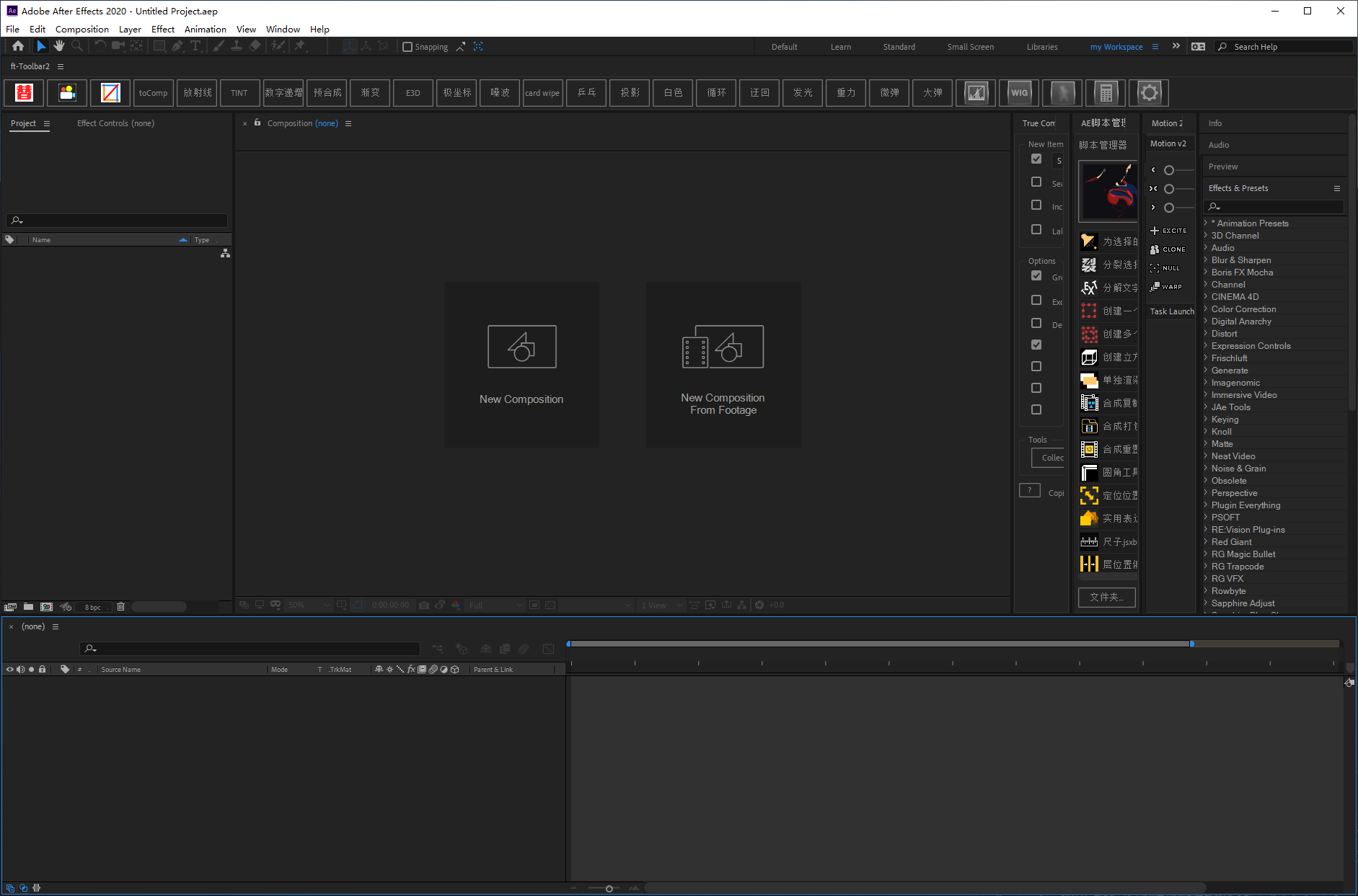Viewport: 1358px width, 896px height.
Task: Click the calculator icon in ft-Toolbar2
Action: pyautogui.click(x=1106, y=92)
